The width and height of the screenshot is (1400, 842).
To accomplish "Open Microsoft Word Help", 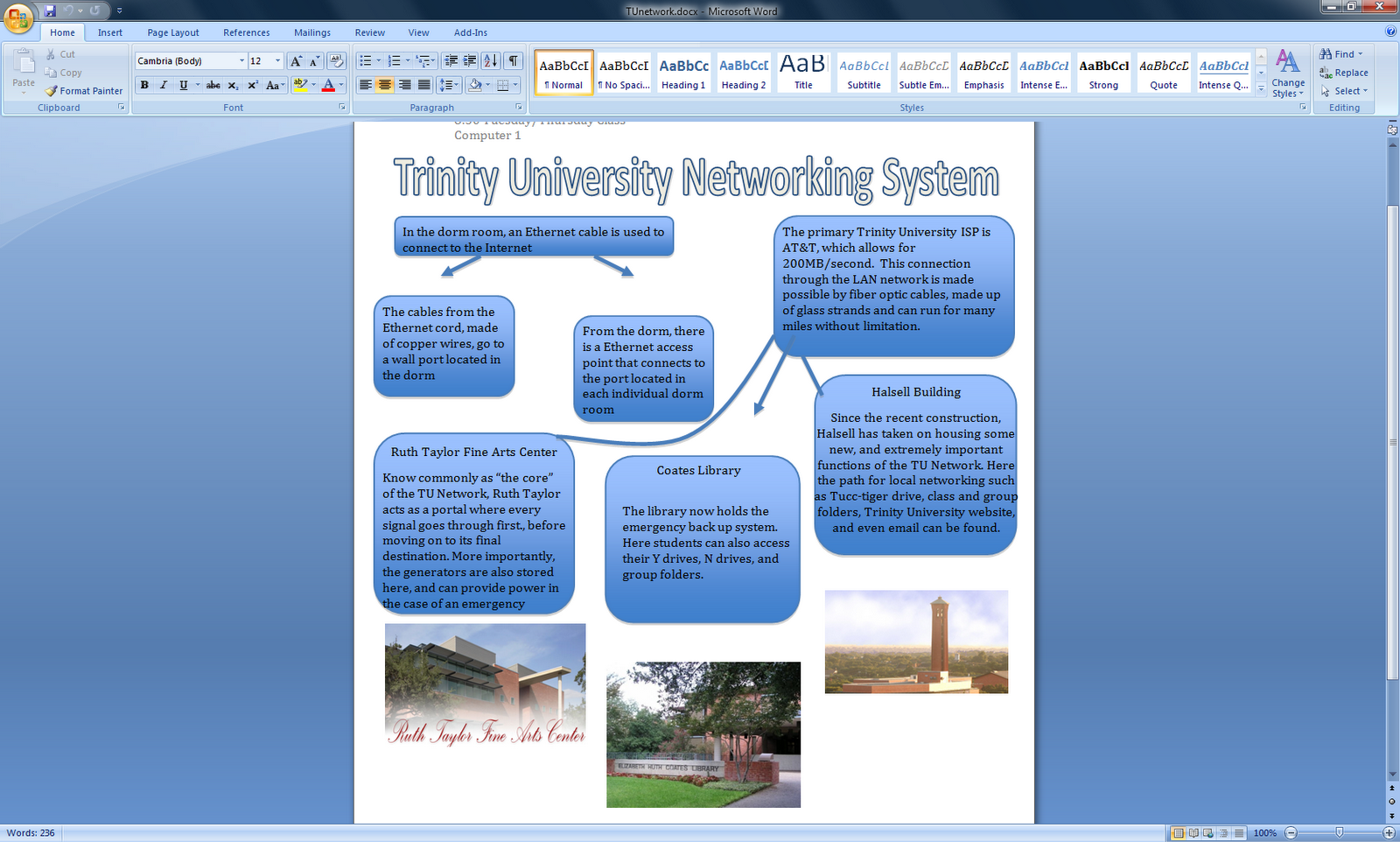I will click(1391, 32).
